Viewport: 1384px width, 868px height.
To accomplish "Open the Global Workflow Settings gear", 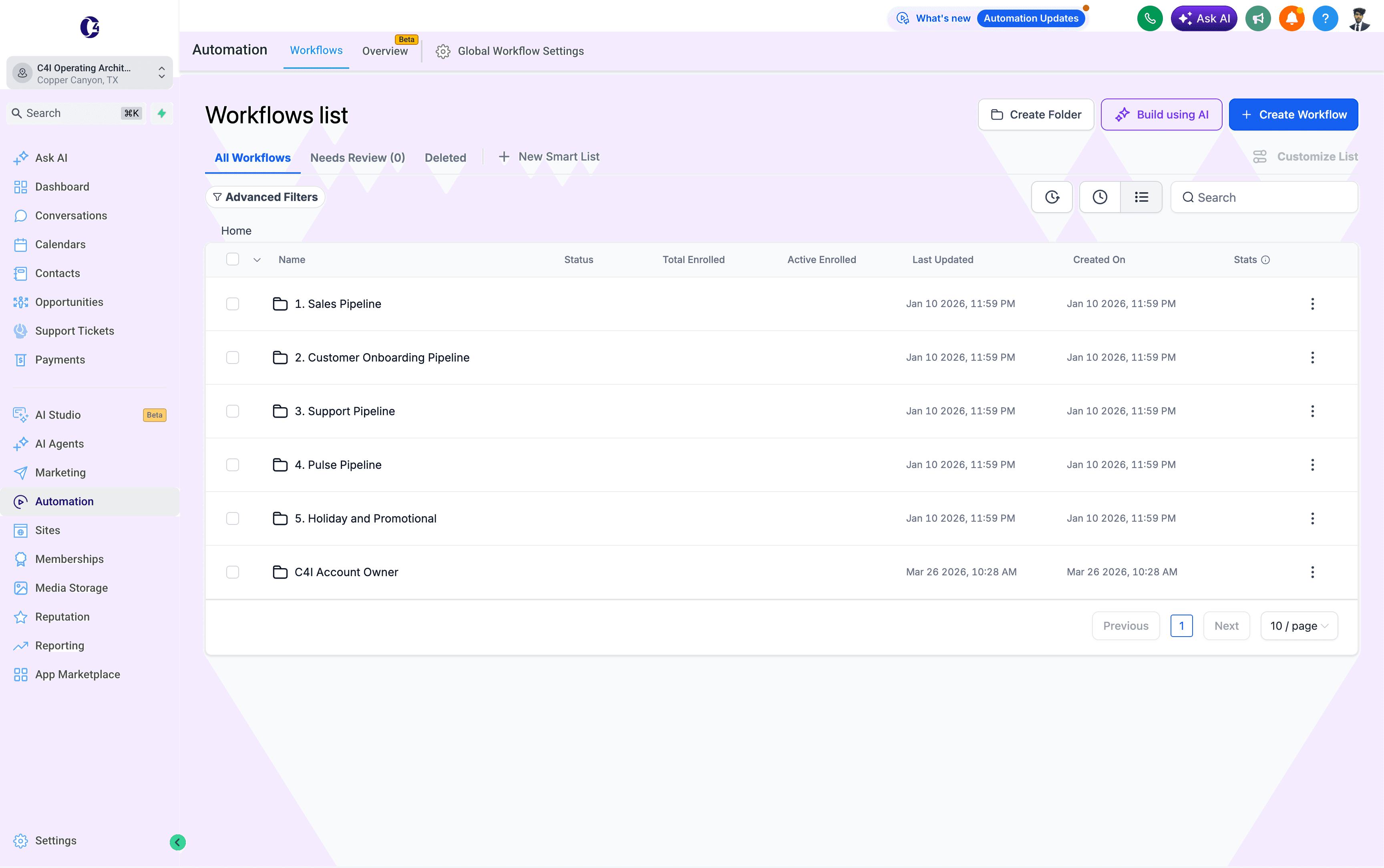I will [x=443, y=51].
